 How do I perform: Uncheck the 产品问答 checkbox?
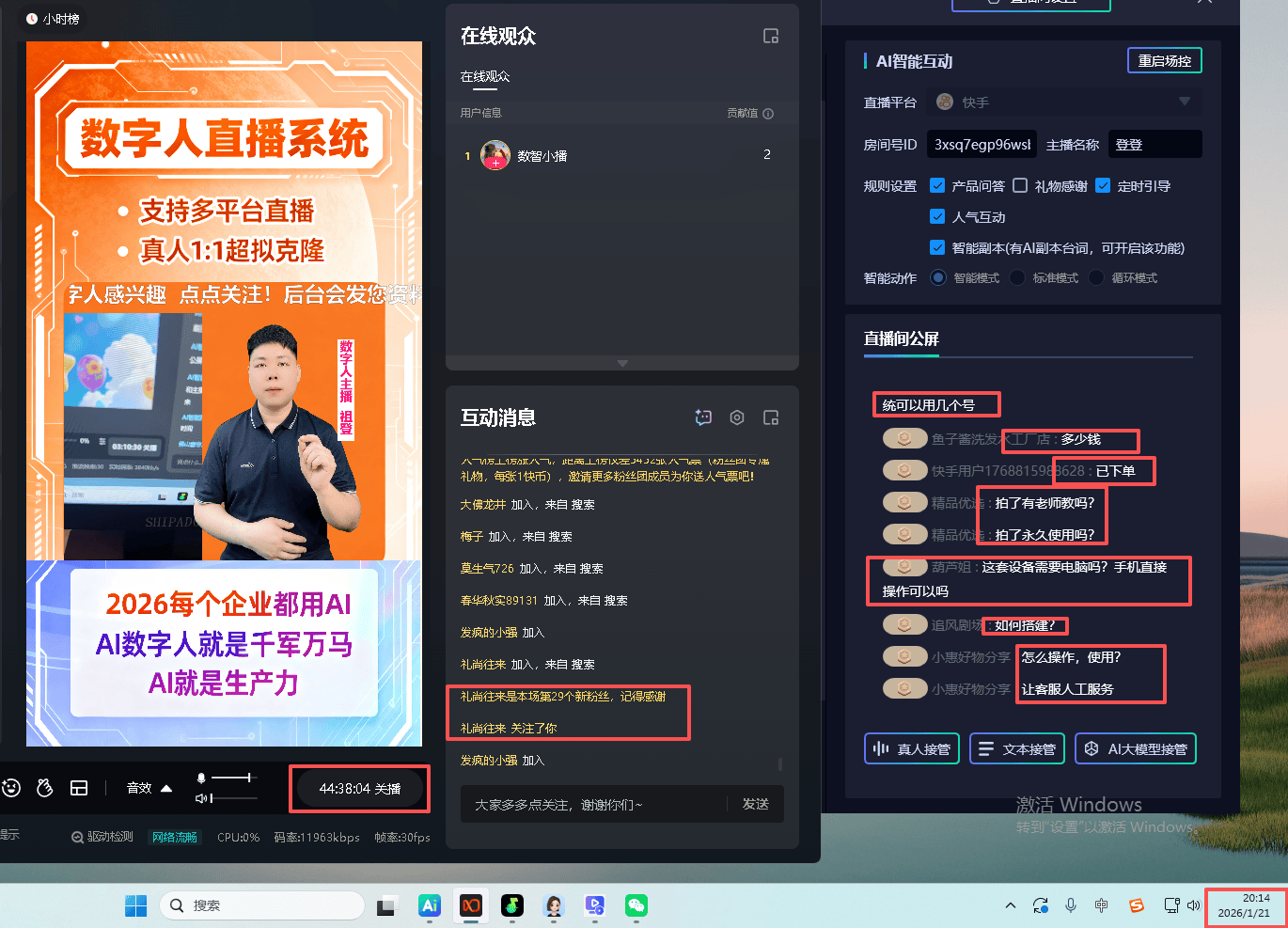tap(937, 185)
